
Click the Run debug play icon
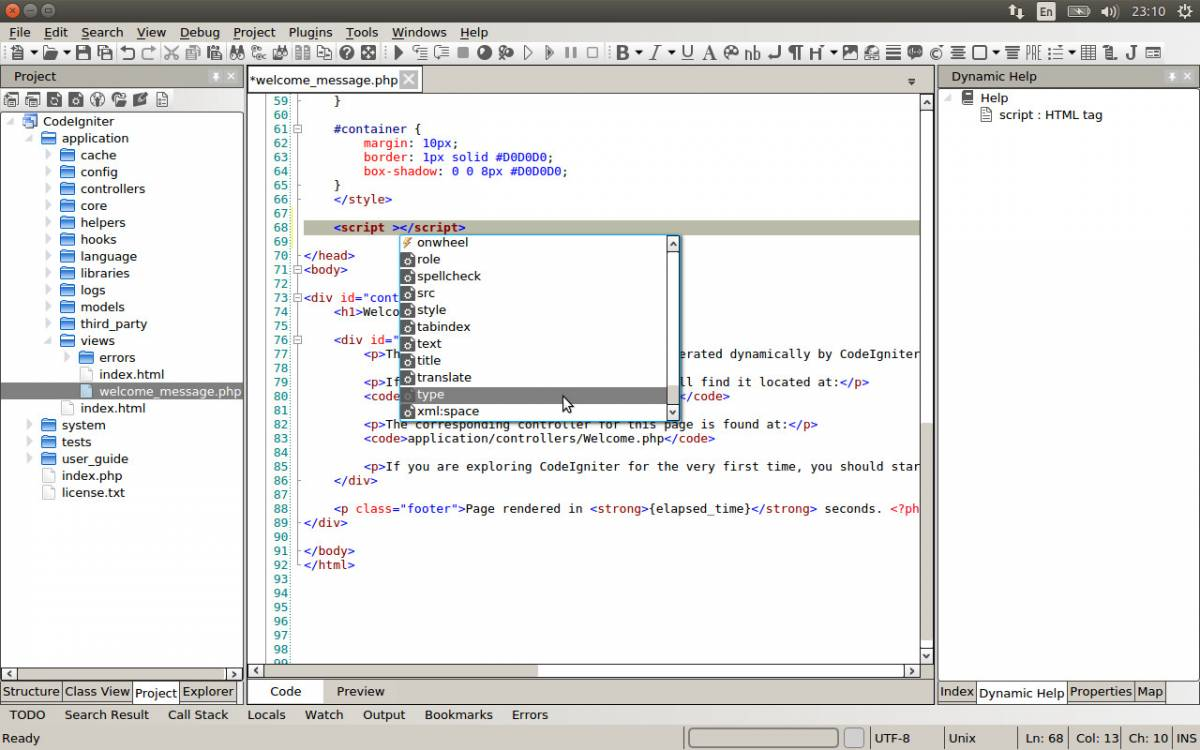coord(398,52)
